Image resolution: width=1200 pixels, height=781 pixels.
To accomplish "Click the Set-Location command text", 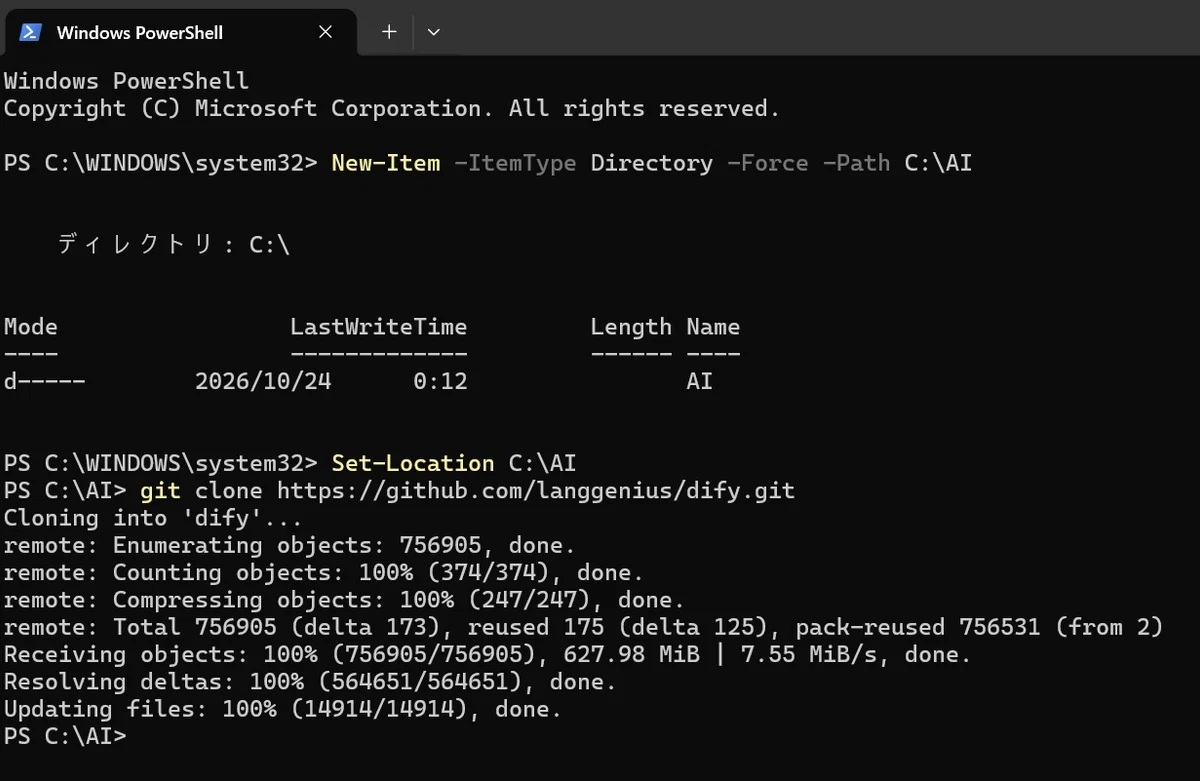I will 413,464.
